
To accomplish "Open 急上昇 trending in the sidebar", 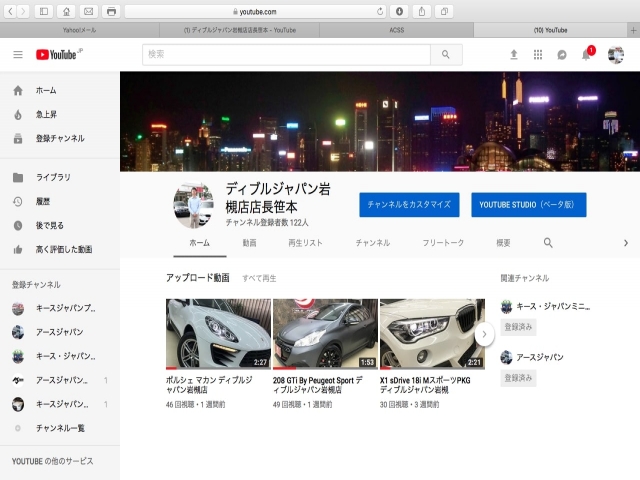I will 60,114.
